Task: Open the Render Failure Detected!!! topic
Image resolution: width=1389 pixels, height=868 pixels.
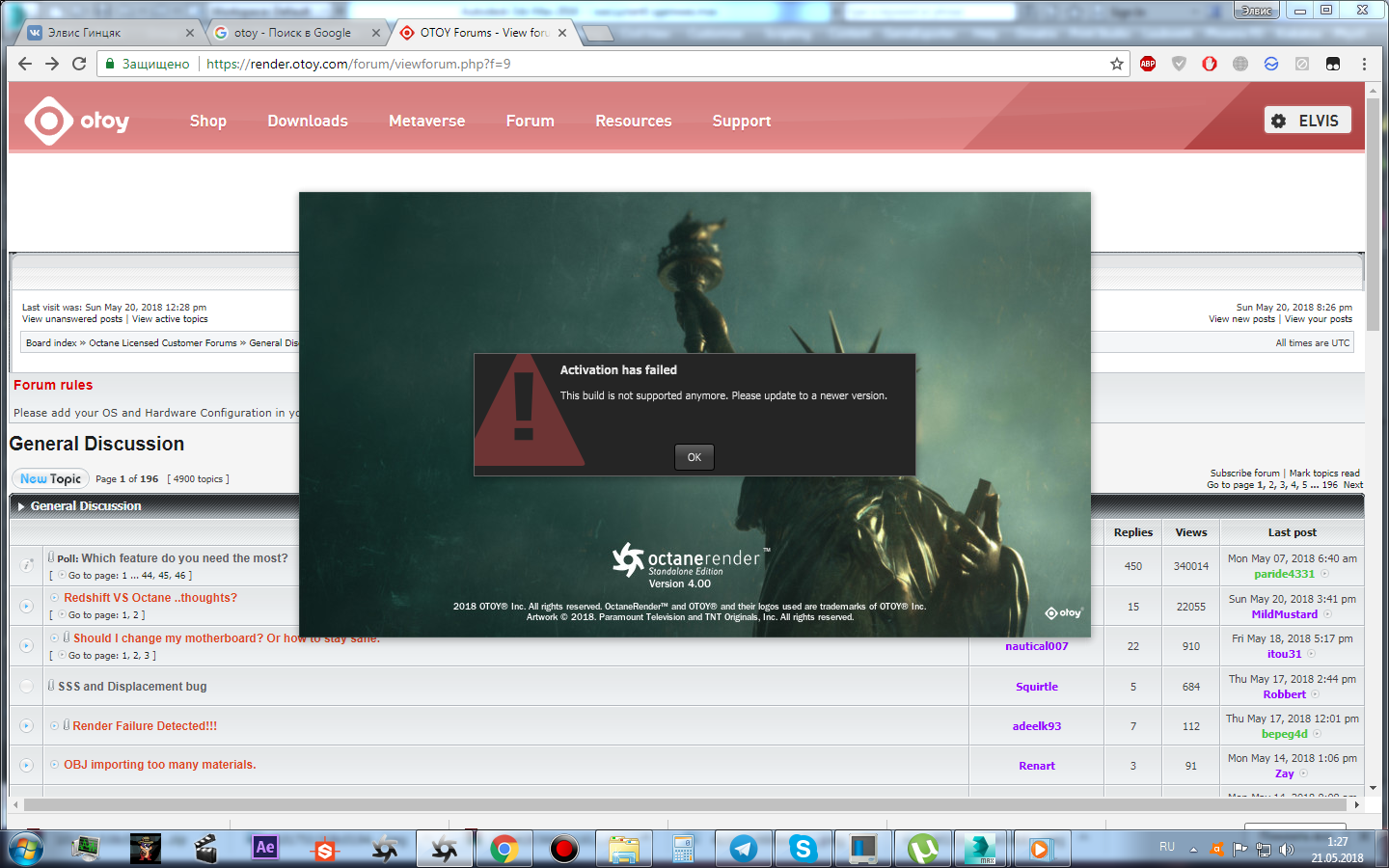Action: 145,726
